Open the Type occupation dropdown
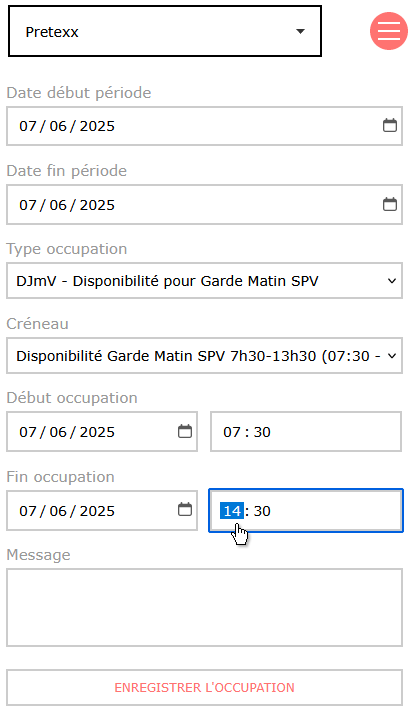418x718 pixels. [204, 281]
